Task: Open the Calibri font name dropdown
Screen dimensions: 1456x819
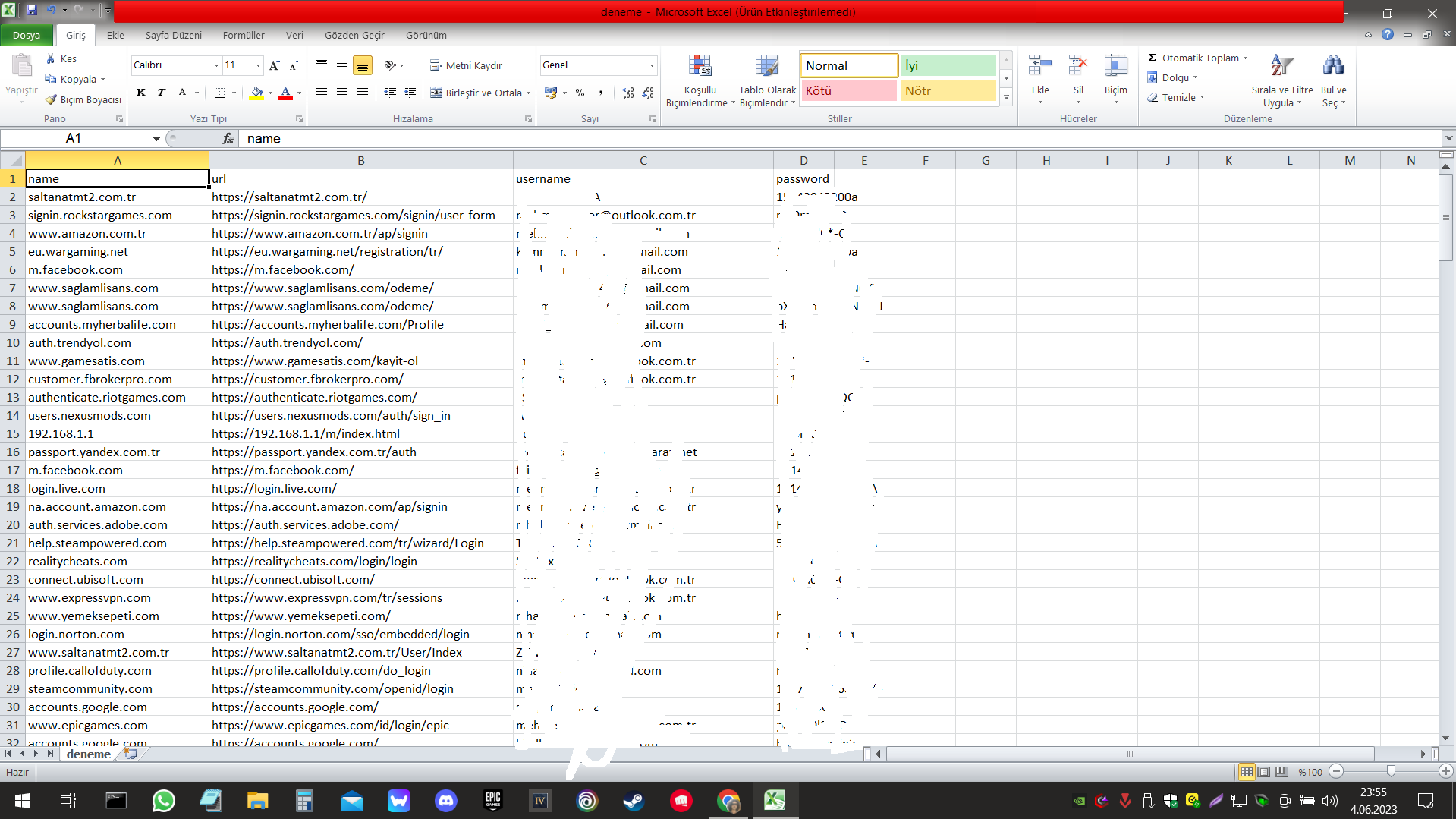Action: (x=216, y=65)
